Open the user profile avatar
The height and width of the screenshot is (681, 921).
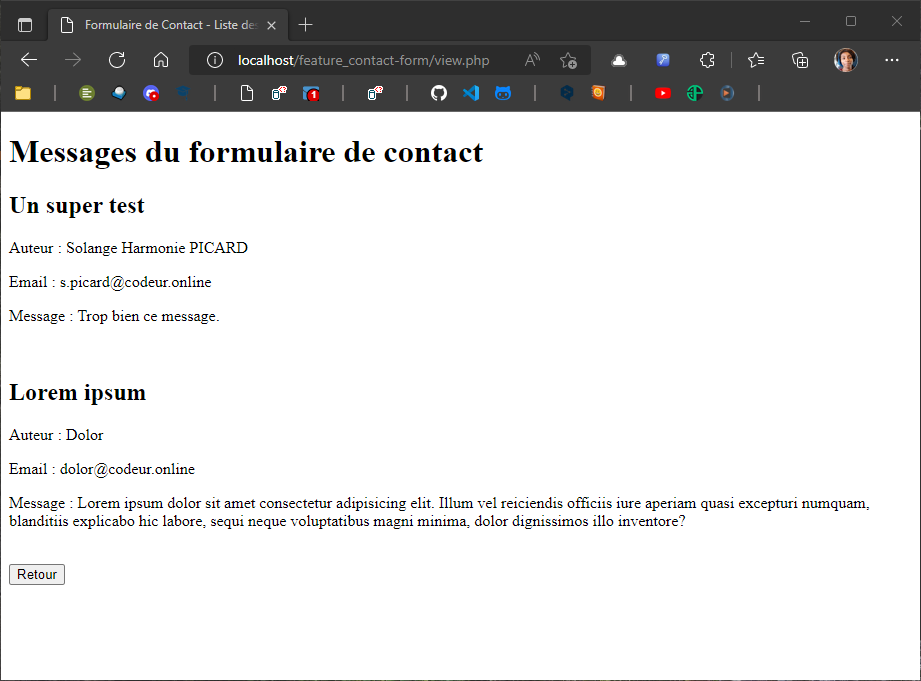[x=846, y=60]
